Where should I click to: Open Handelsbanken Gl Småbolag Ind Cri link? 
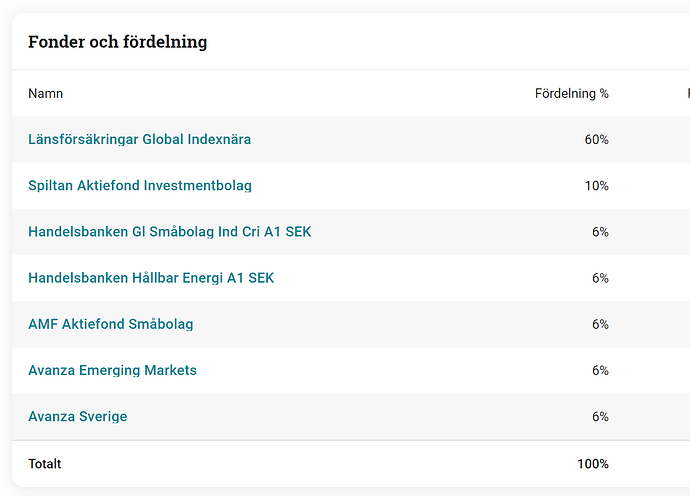pyautogui.click(x=169, y=232)
